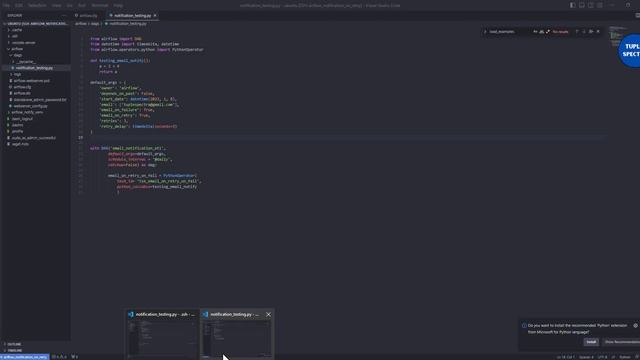Open .wget-hsts file in Explorer
The width and height of the screenshot is (640, 360).
pyautogui.click(x=20, y=144)
